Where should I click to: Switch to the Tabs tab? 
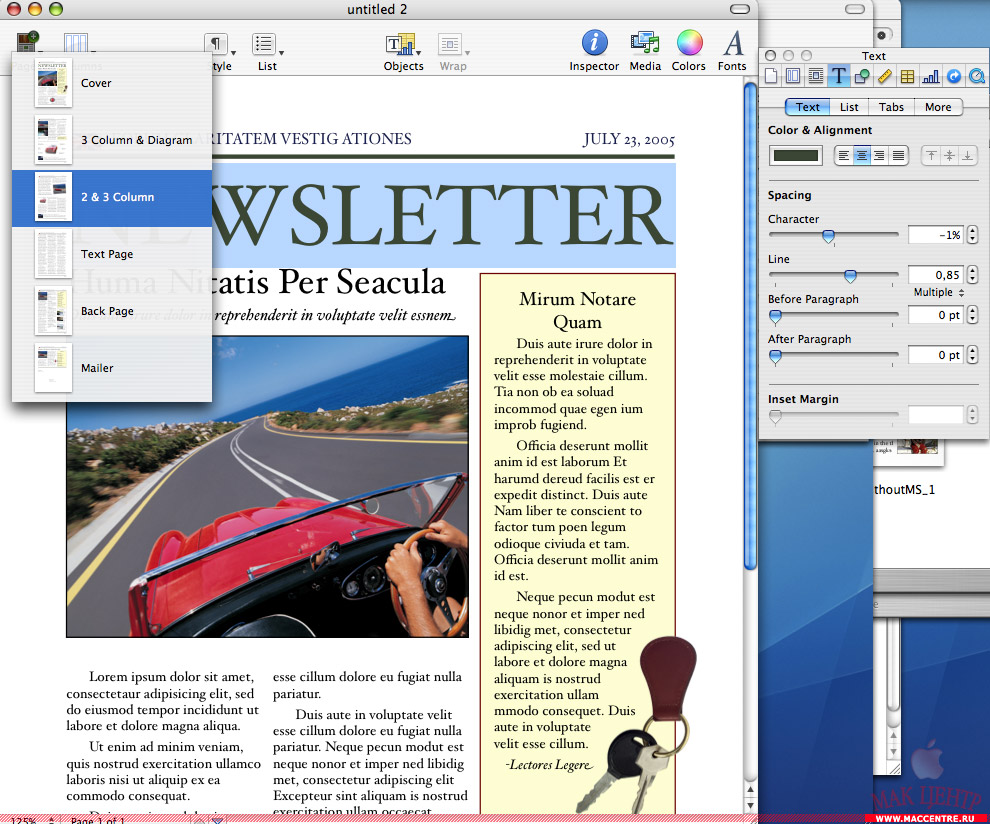[x=891, y=107]
